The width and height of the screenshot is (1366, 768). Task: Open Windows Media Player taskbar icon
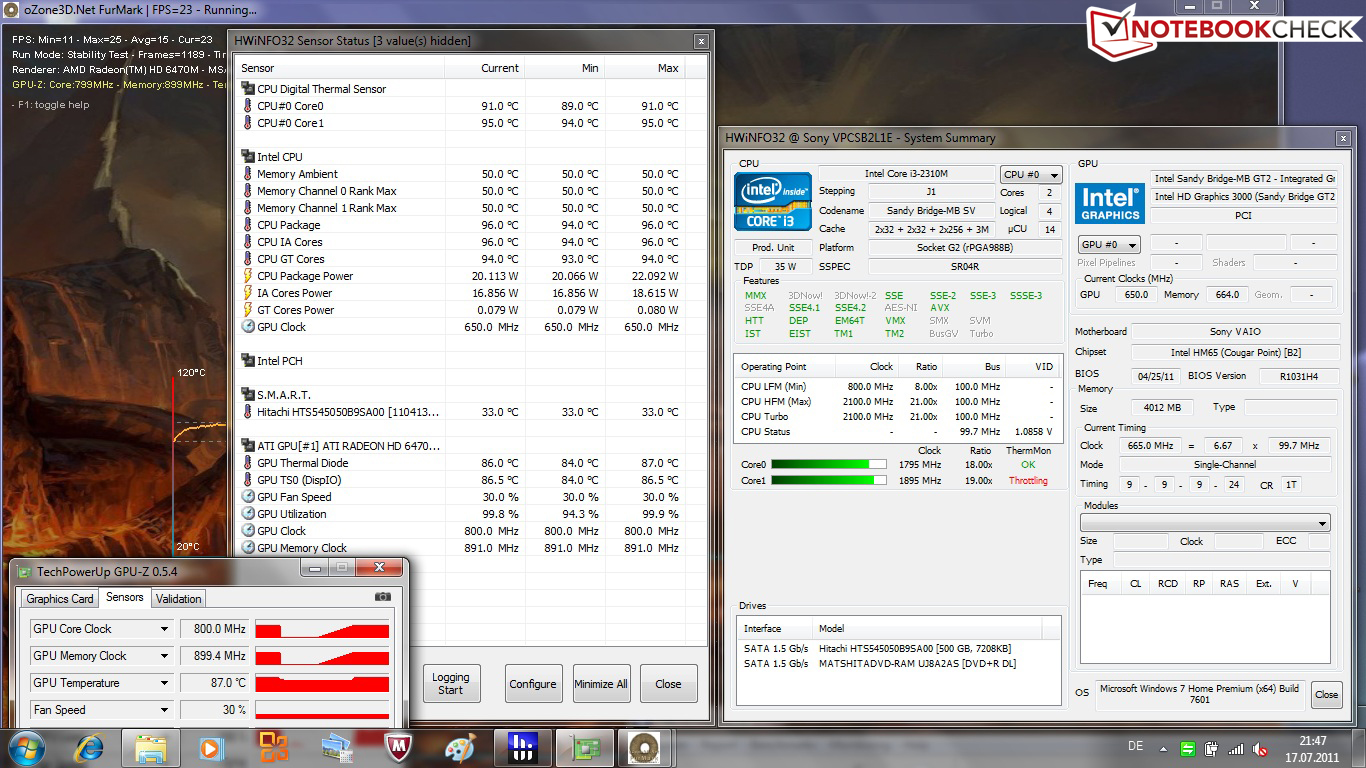211,748
